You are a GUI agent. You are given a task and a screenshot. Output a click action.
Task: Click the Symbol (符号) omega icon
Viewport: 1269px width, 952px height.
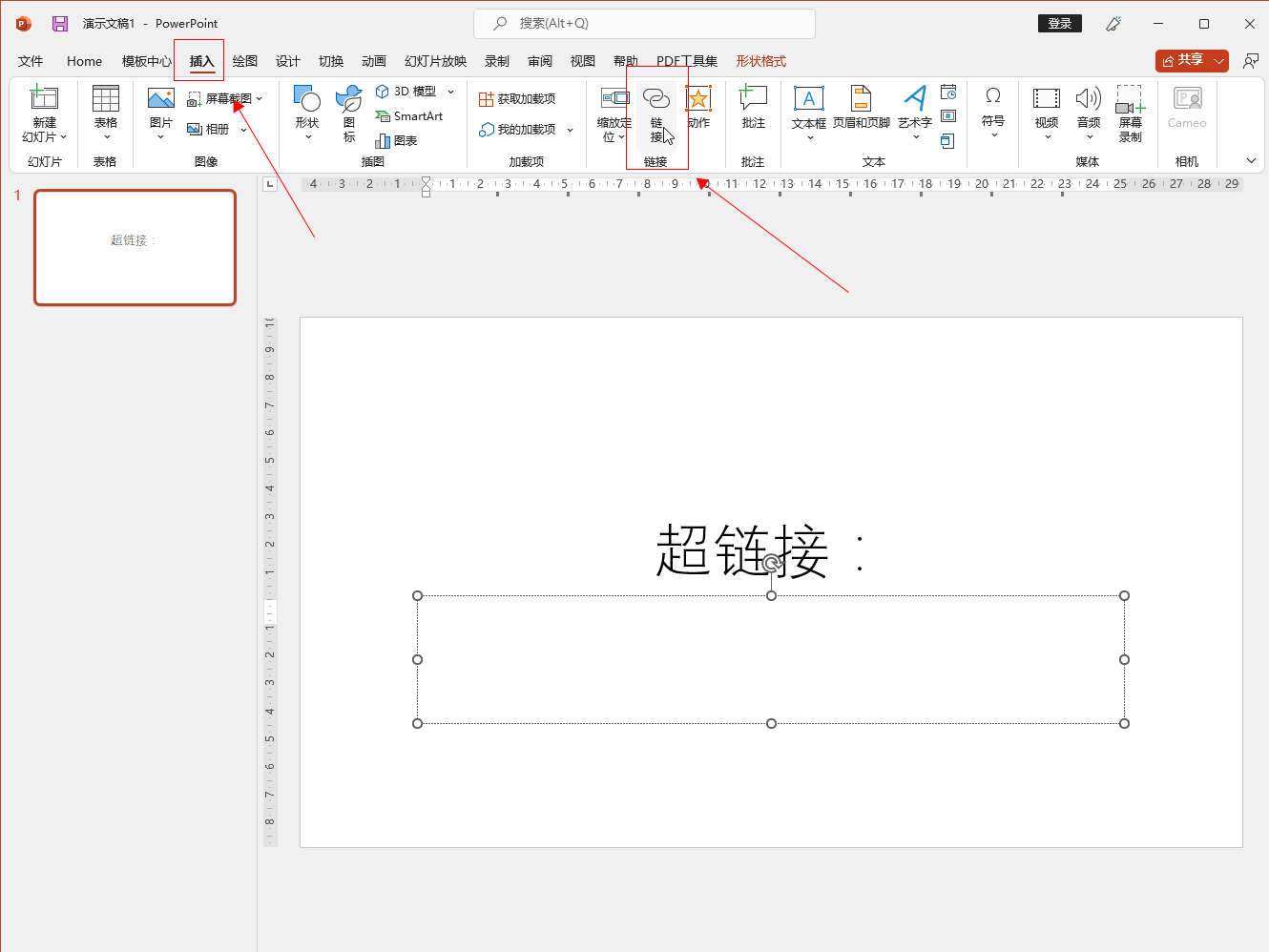pyautogui.click(x=993, y=96)
